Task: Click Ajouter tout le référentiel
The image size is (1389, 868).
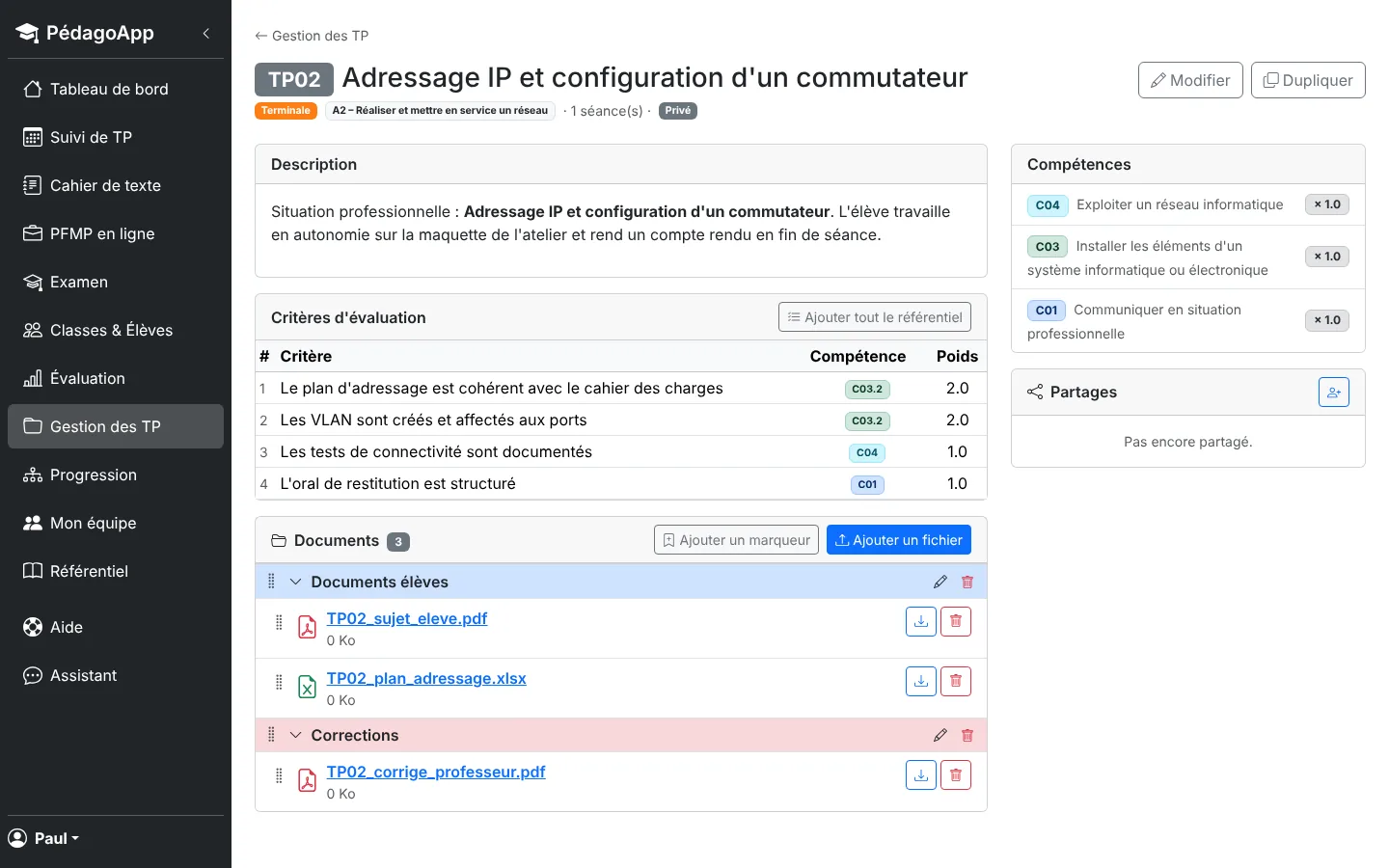Action: [875, 317]
